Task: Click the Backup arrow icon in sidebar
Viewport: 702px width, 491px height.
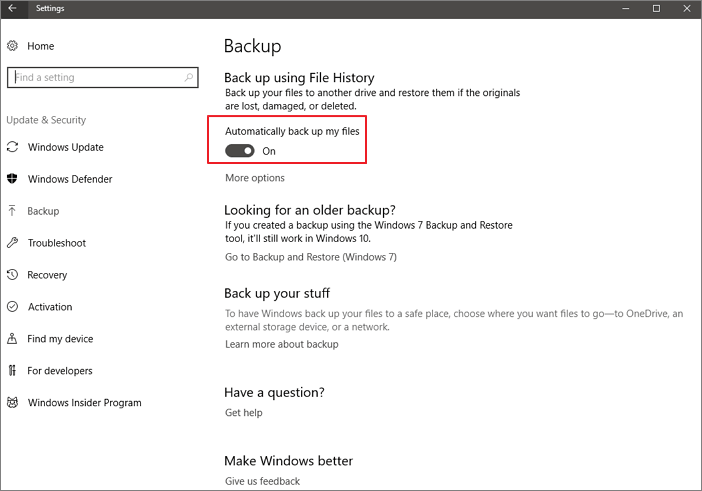Action: [12, 211]
